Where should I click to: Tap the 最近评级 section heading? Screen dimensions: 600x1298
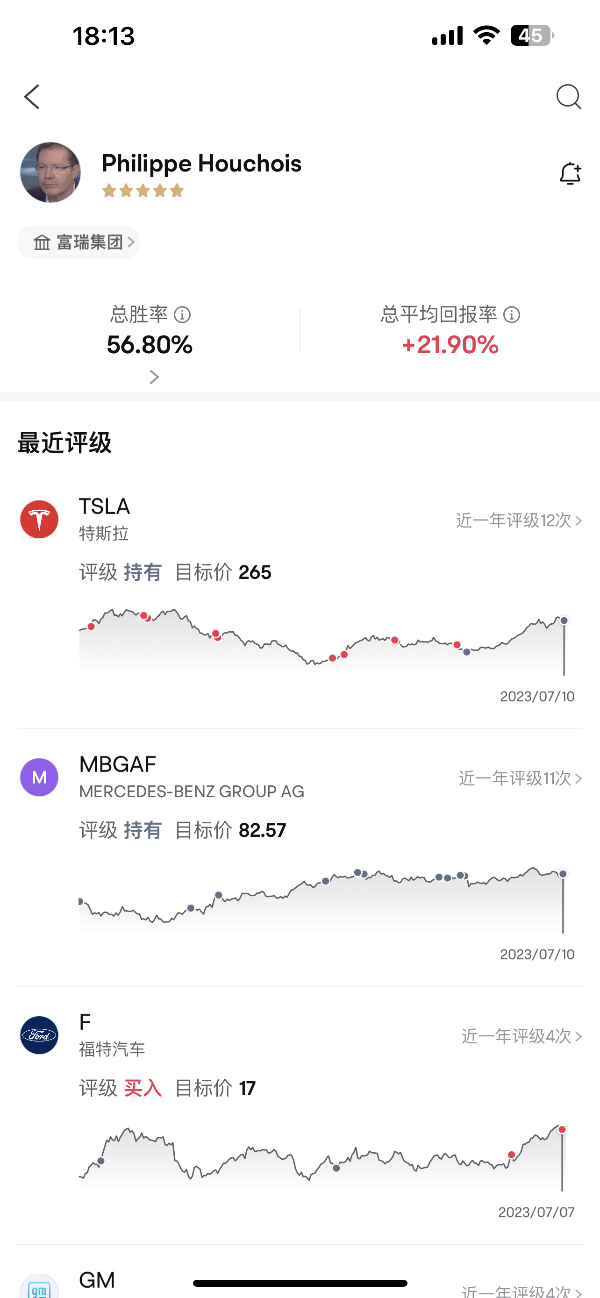[65, 443]
